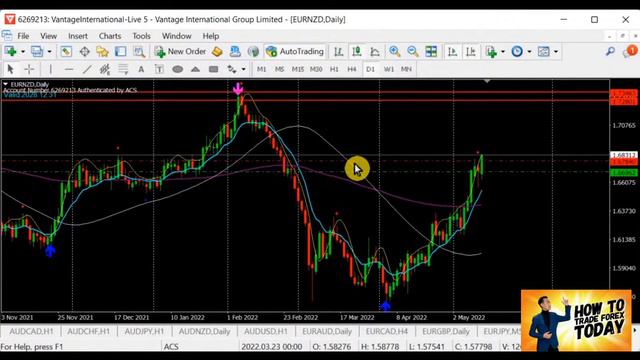Switch timeframe to M15
Screen dimensions: 640x360
pos(298,69)
